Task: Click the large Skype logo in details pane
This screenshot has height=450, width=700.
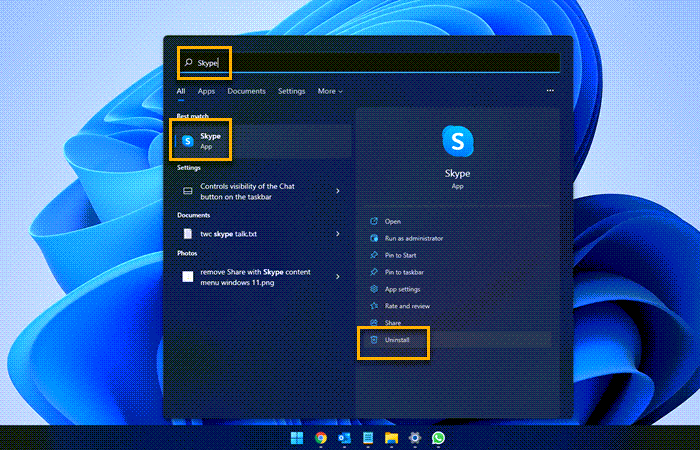Action: pyautogui.click(x=457, y=141)
